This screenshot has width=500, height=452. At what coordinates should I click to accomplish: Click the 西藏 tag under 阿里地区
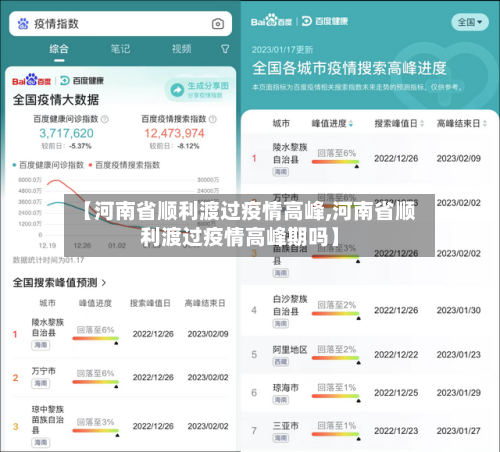pyautogui.click(x=281, y=362)
